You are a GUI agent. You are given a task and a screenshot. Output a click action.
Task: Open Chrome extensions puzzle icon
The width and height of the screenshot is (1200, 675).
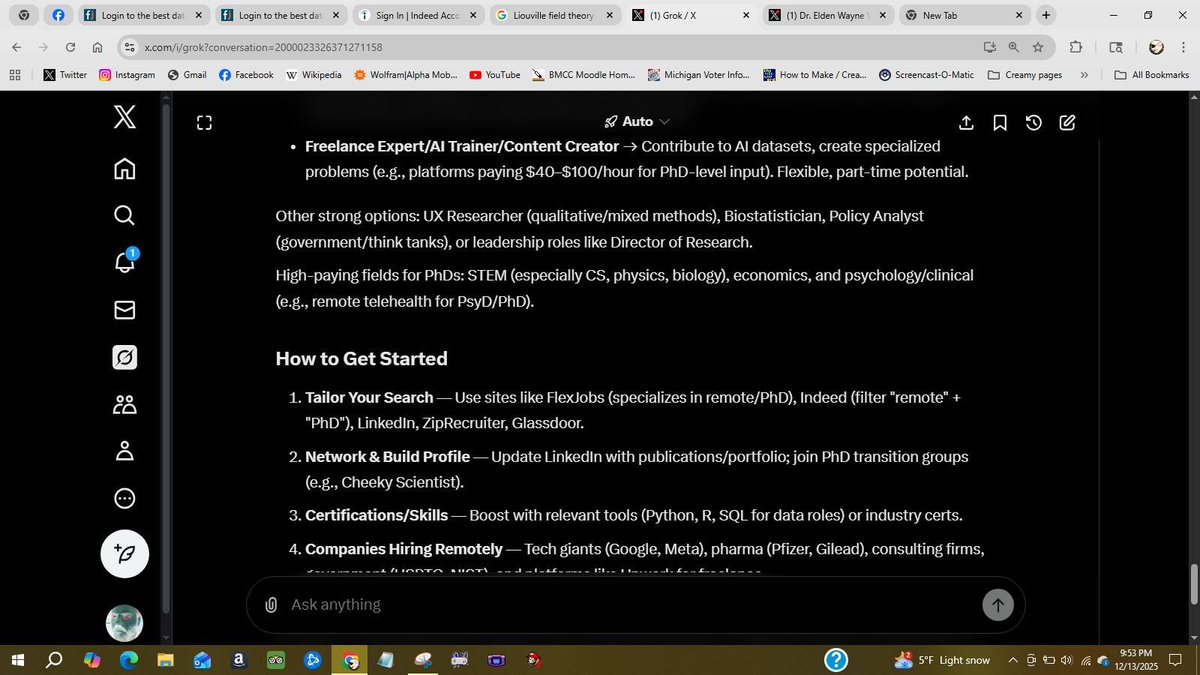pyautogui.click(x=1076, y=47)
